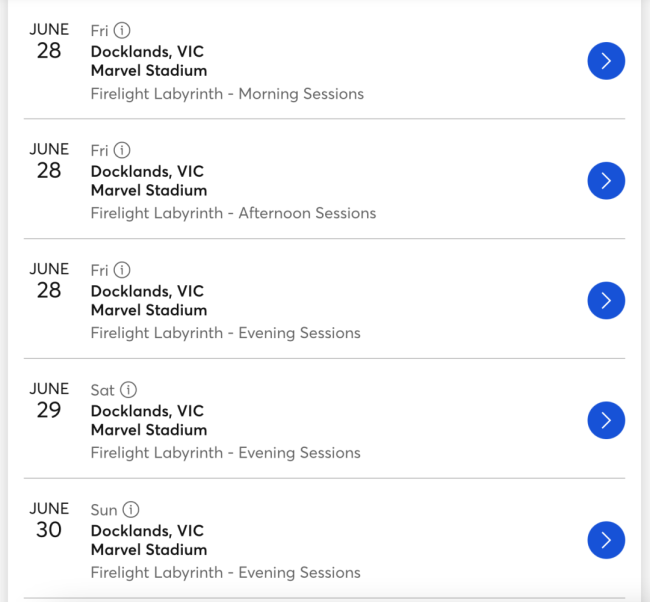Image resolution: width=650 pixels, height=602 pixels.
Task: Open June 30 Firelight Labyrinth Evening Sessions title
Action: pyautogui.click(x=225, y=573)
